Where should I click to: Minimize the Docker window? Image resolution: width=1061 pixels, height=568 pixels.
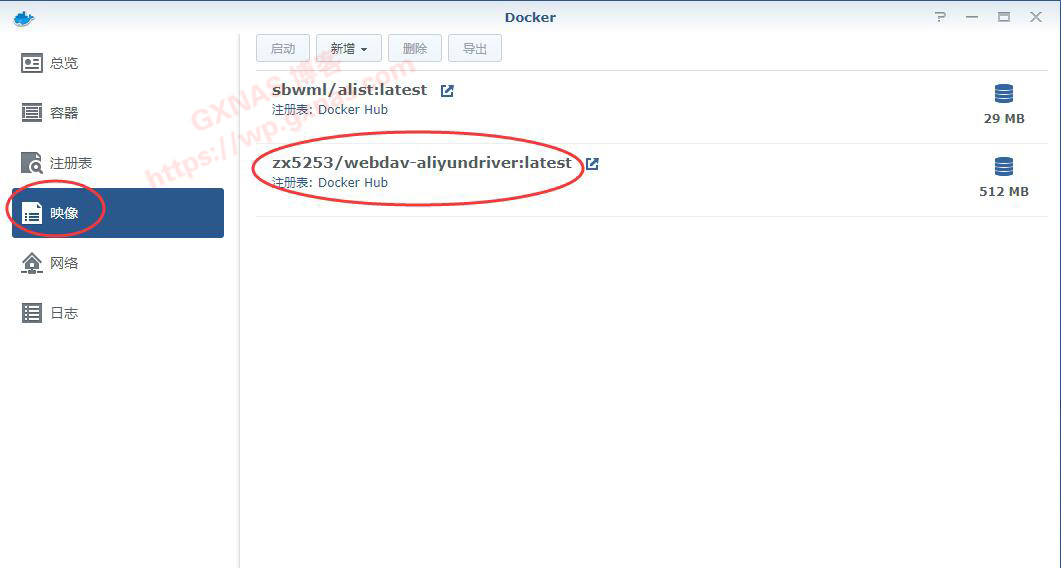(972, 17)
